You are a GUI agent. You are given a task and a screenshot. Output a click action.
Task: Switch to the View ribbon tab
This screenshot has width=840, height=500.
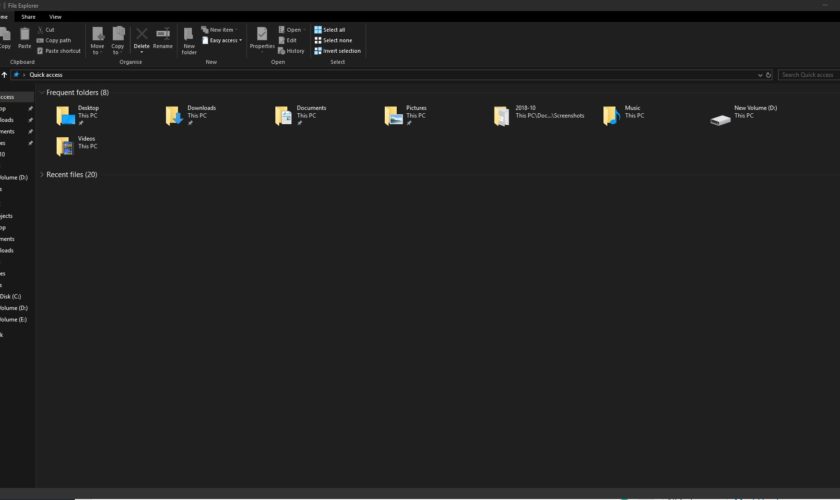pos(55,17)
